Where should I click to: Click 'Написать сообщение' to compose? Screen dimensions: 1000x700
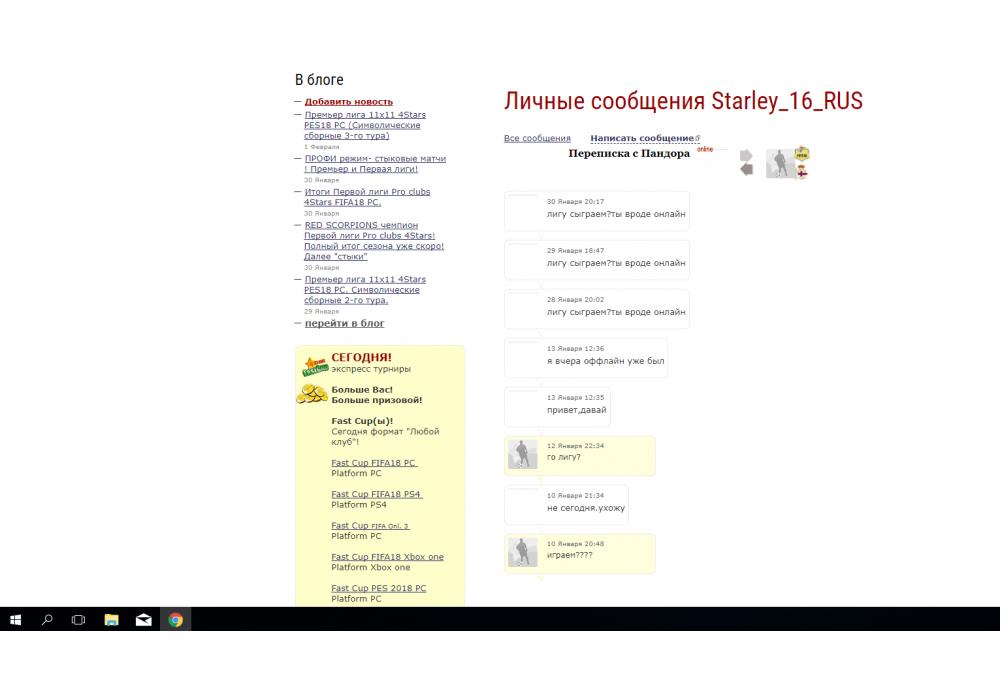point(642,138)
